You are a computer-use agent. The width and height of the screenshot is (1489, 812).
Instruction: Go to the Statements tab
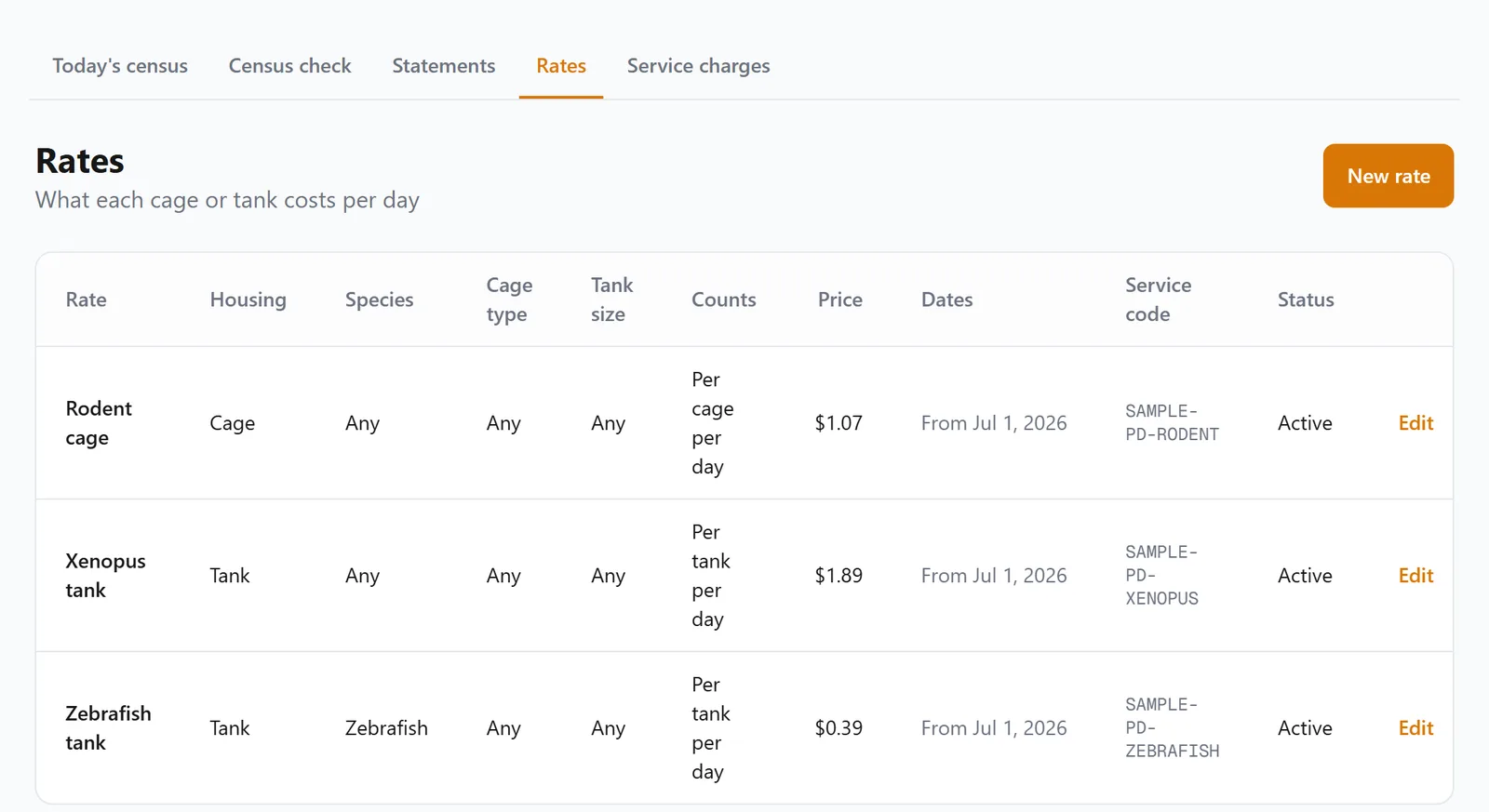[x=443, y=66]
